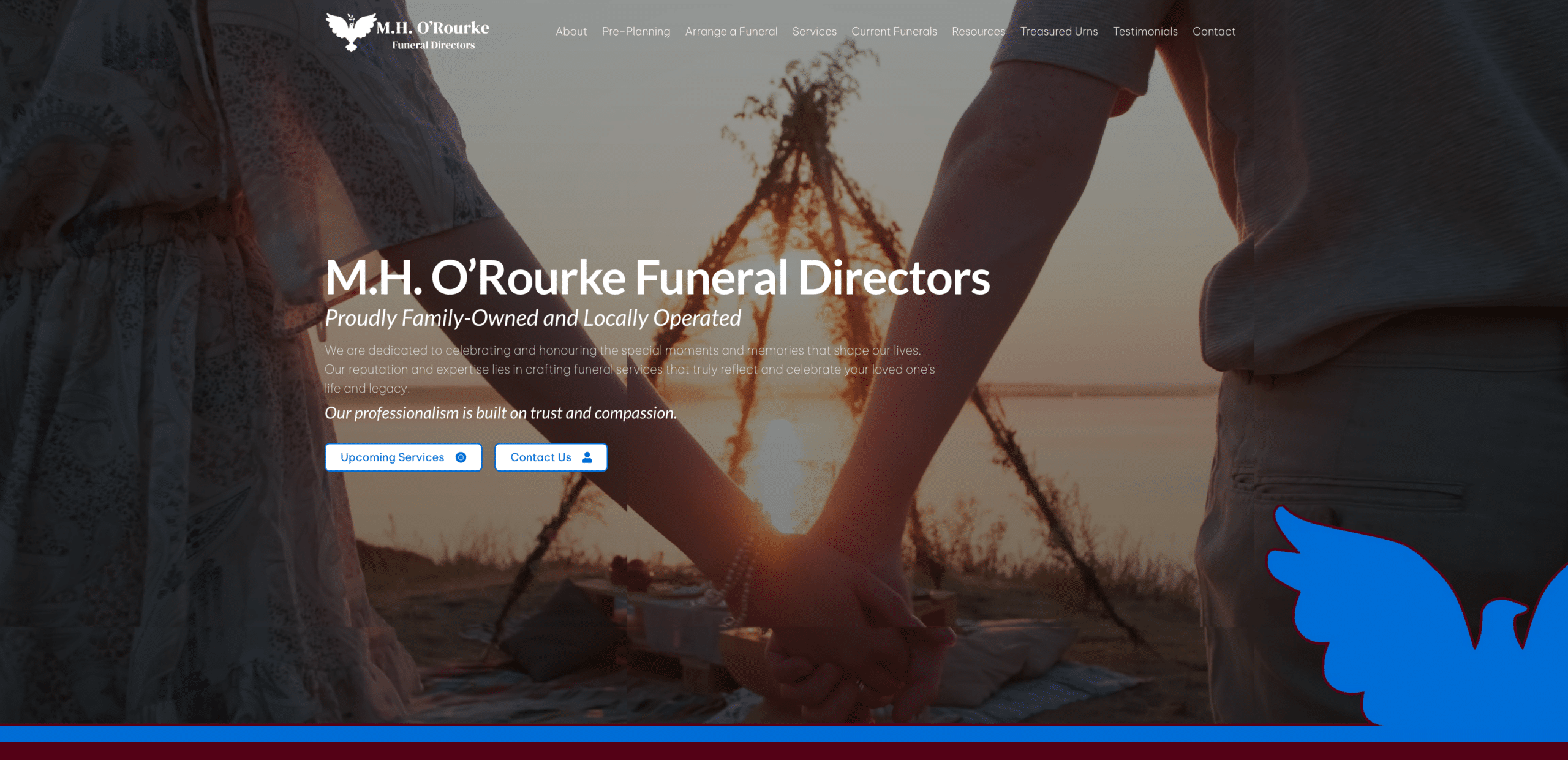The height and width of the screenshot is (760, 1568).
Task: Click the white dove logo icon
Action: (x=350, y=31)
